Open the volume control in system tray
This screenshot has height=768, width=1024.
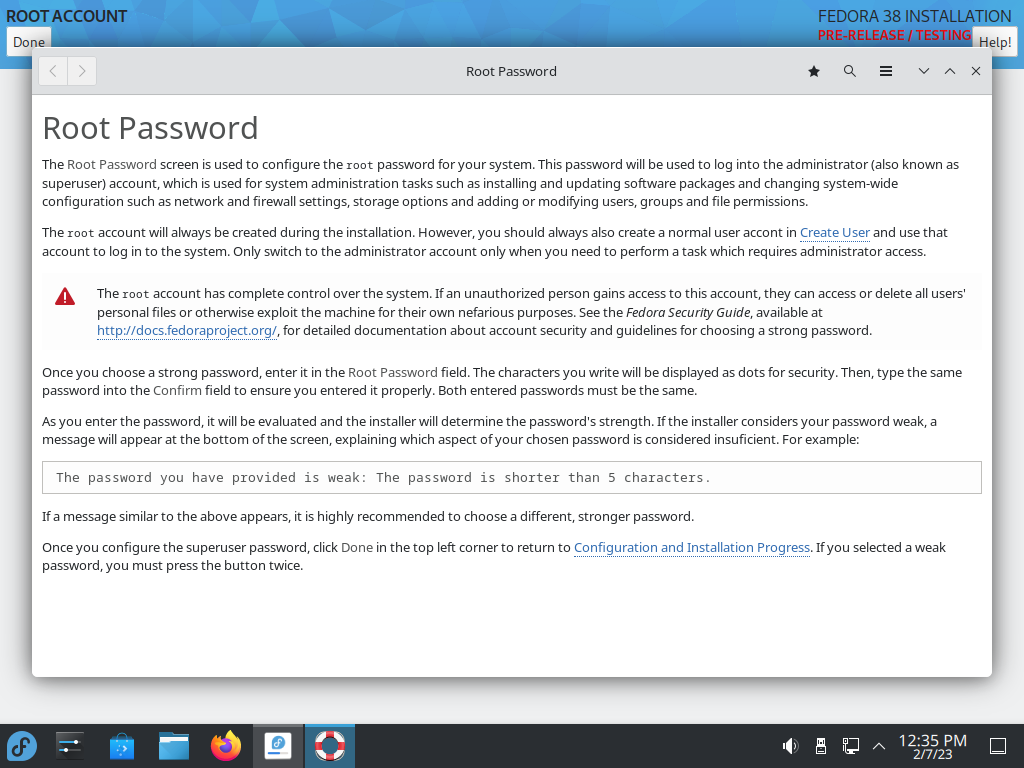790,746
